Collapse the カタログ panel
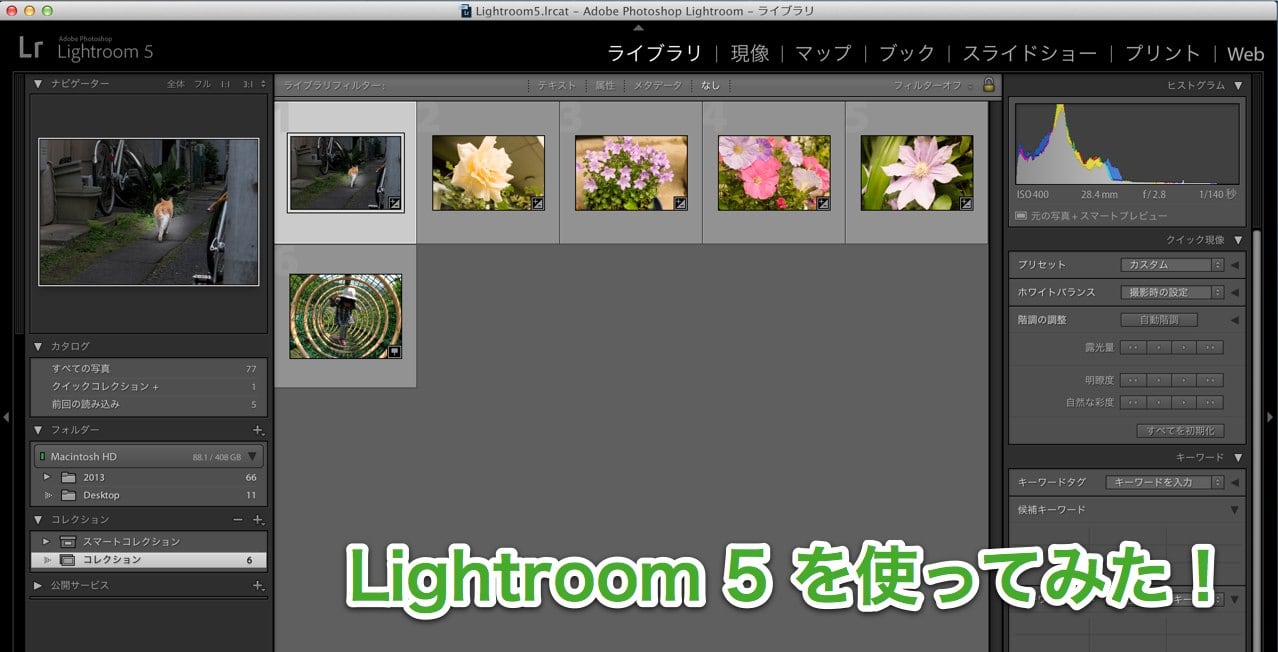Image resolution: width=1278 pixels, height=652 pixels. [38, 346]
